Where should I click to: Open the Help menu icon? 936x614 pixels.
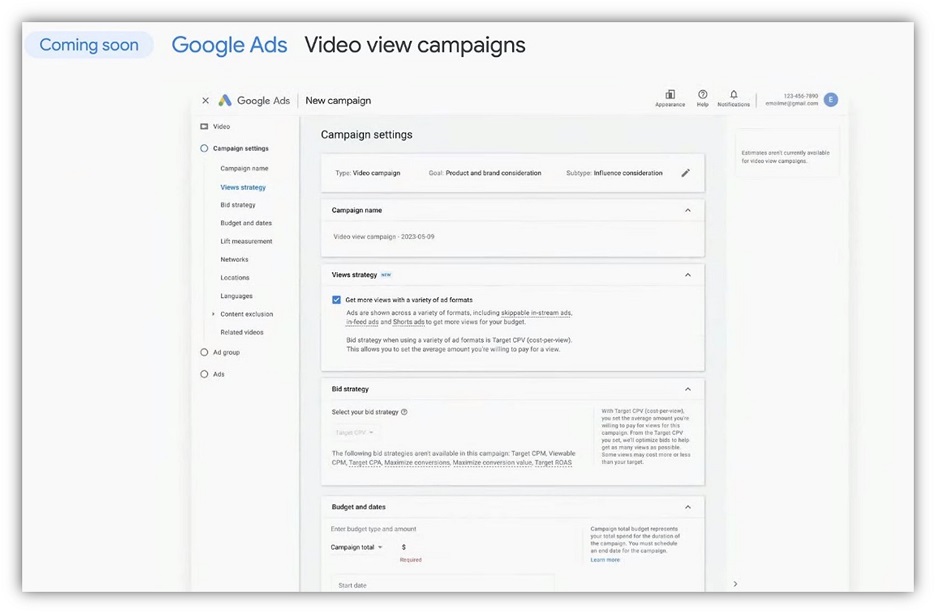702,93
